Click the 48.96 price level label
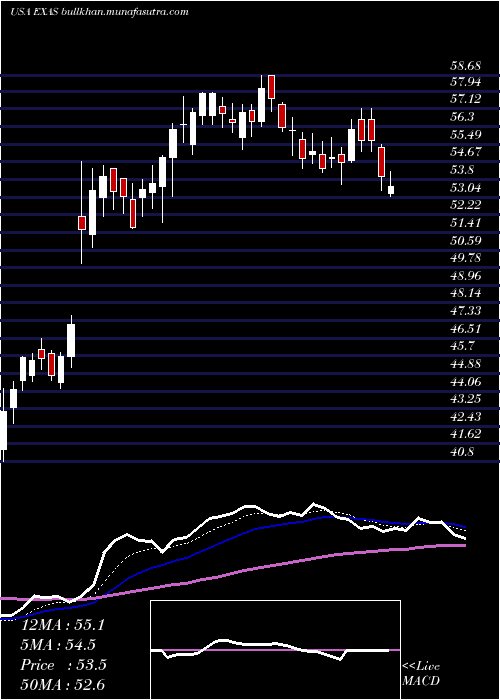500x700 pixels. click(465, 276)
